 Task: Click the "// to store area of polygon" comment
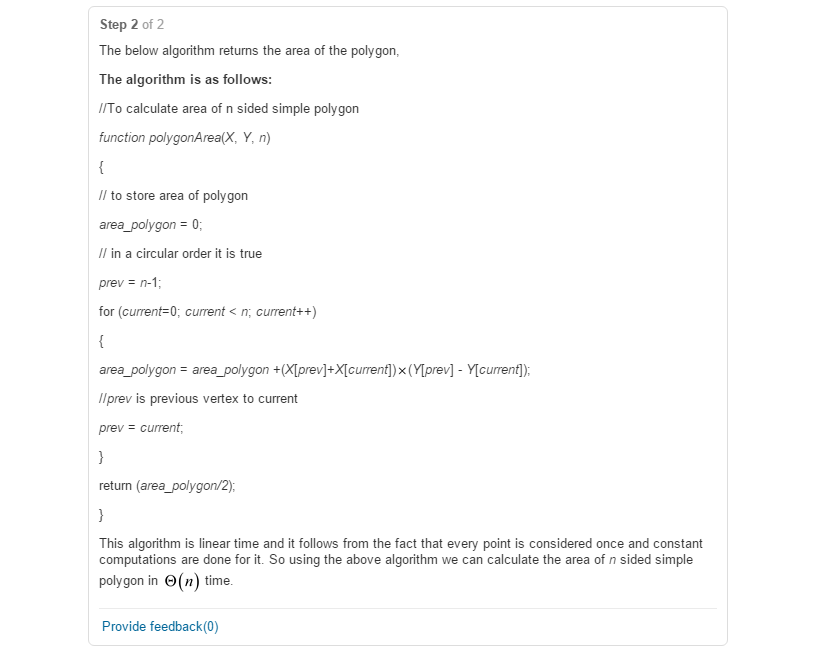(174, 196)
